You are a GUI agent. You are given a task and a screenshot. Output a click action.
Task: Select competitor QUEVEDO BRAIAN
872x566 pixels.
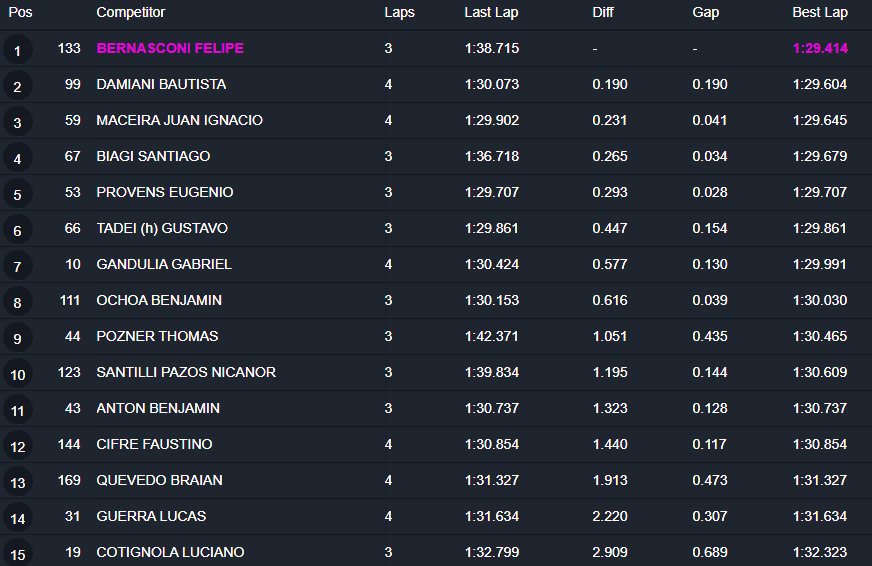tap(159, 480)
